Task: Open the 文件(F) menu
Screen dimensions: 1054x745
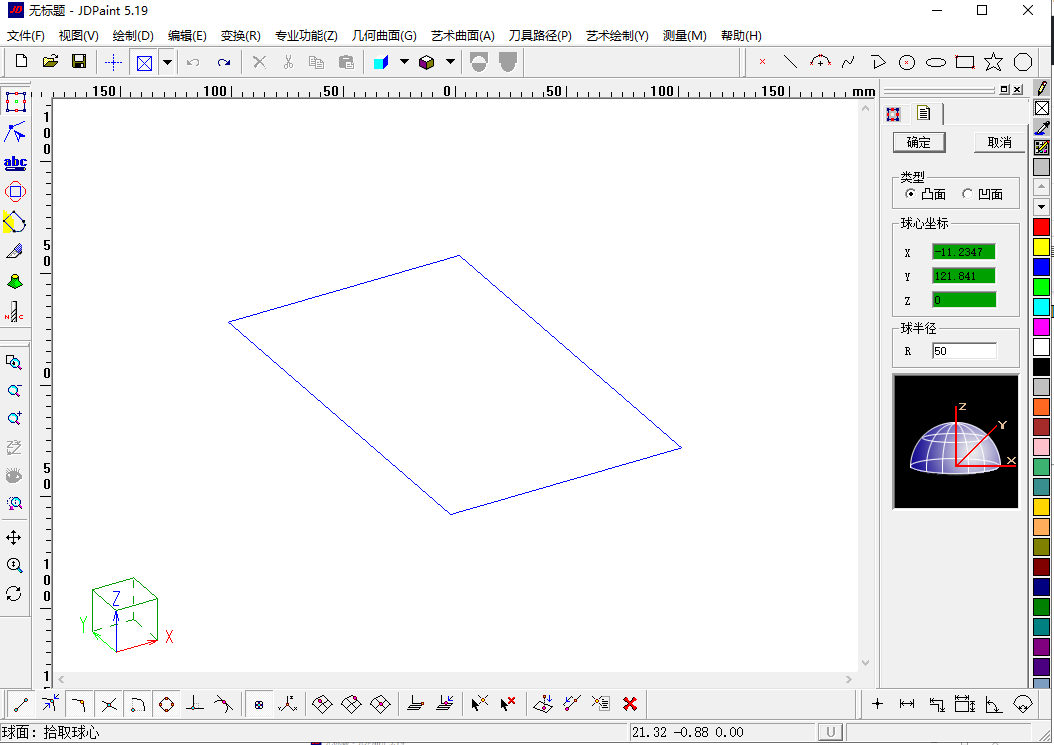Action: [x=26, y=36]
